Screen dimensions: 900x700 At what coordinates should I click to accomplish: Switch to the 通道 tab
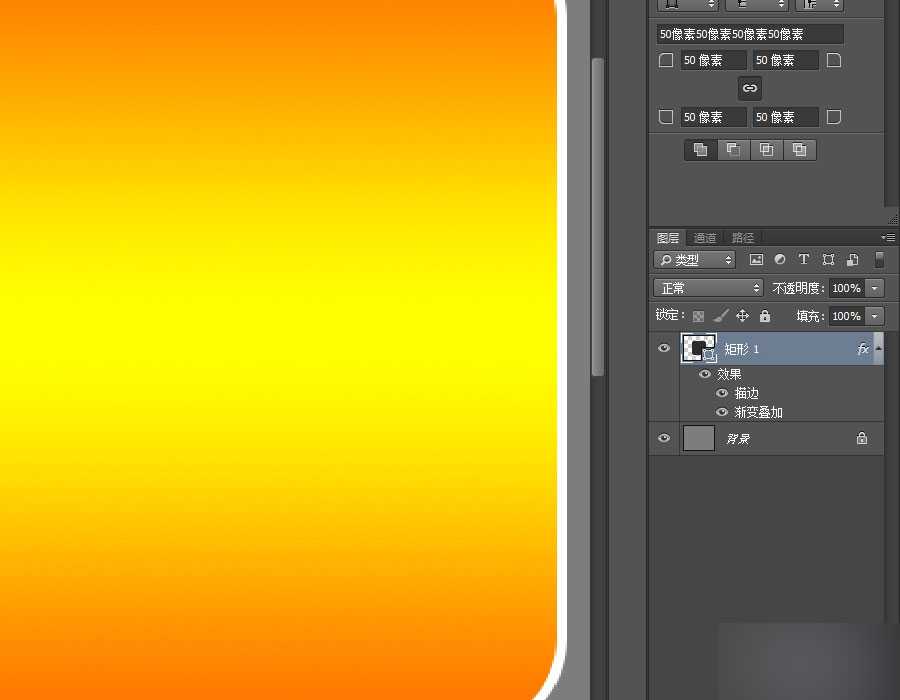pos(705,238)
